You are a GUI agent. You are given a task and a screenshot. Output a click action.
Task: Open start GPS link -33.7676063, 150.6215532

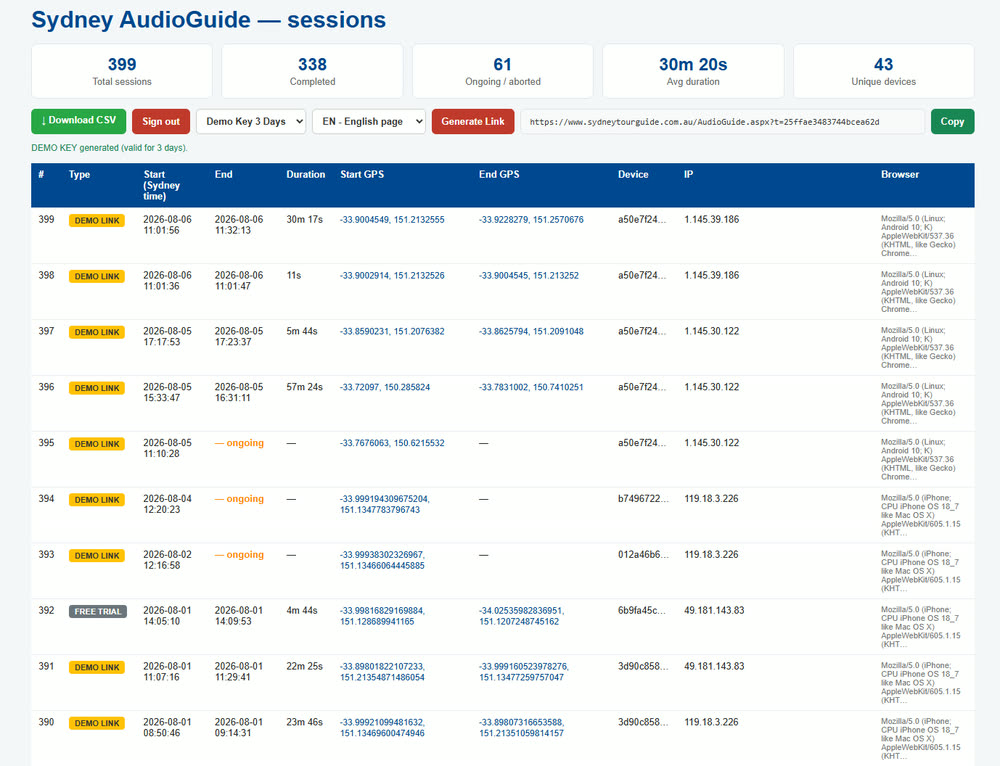[x=392, y=443]
